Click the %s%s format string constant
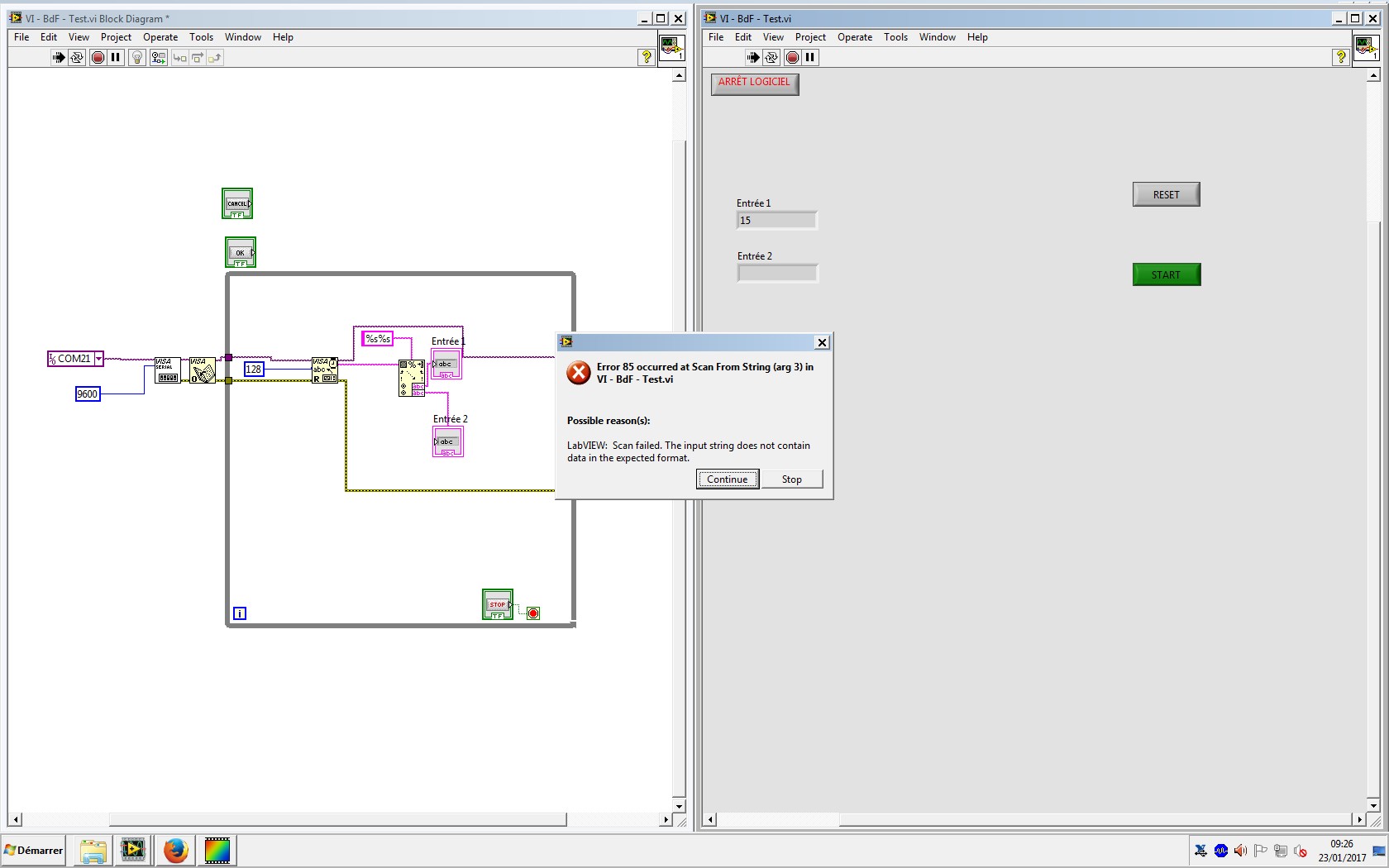Image resolution: width=1389 pixels, height=868 pixels. coord(377,339)
